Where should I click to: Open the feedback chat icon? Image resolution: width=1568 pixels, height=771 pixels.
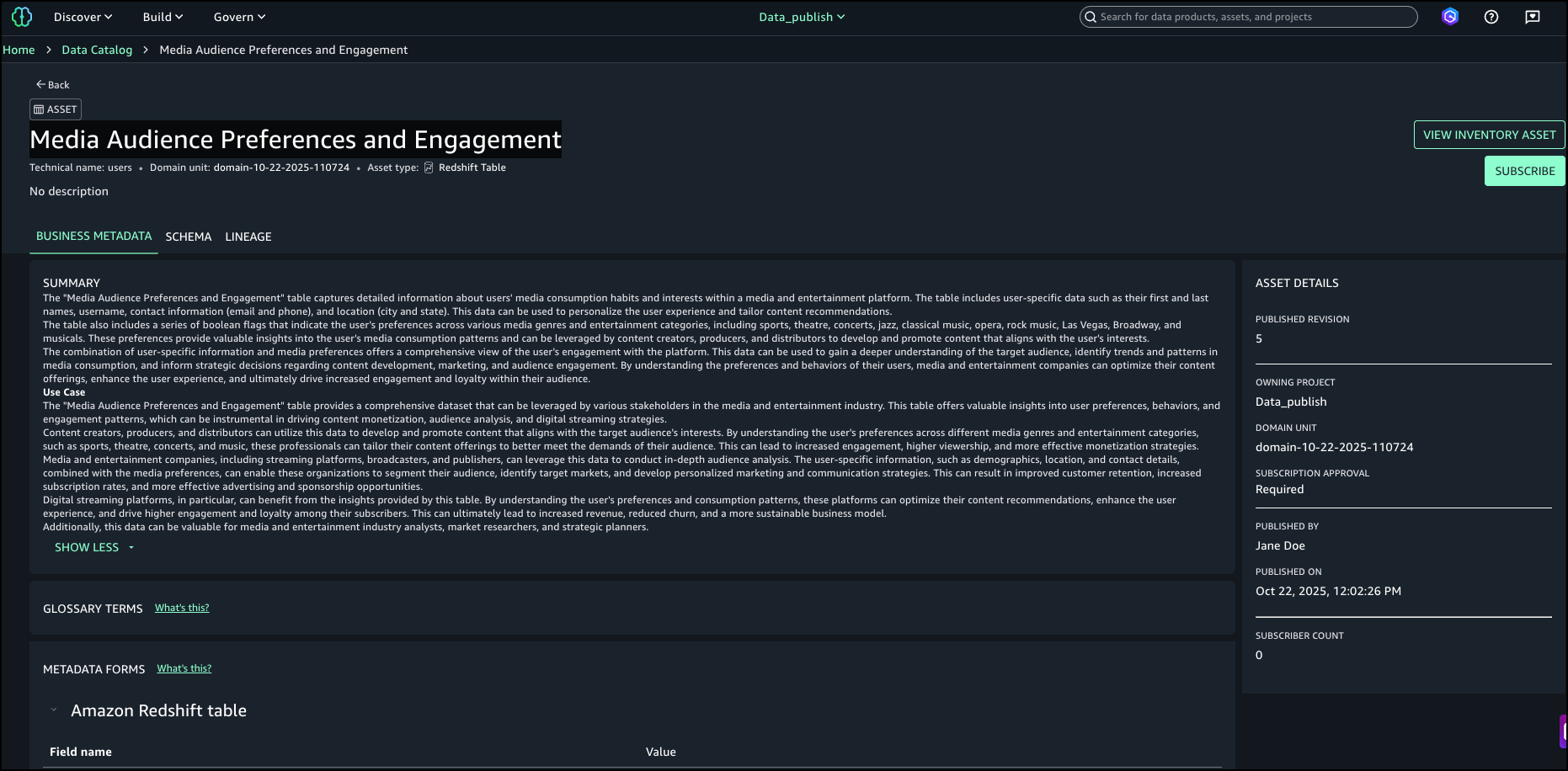pos(1533,17)
